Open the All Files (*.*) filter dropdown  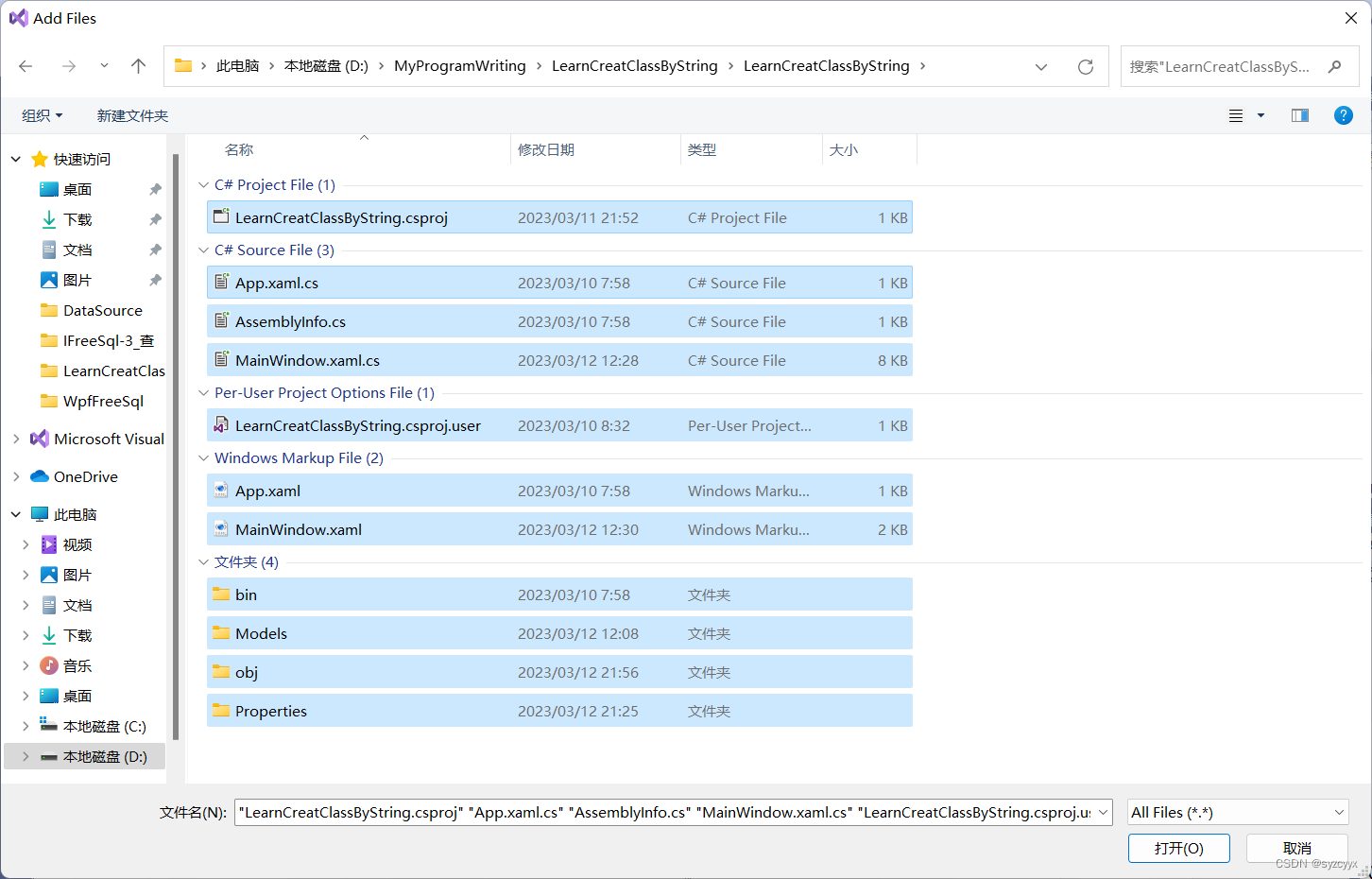tap(1238, 812)
